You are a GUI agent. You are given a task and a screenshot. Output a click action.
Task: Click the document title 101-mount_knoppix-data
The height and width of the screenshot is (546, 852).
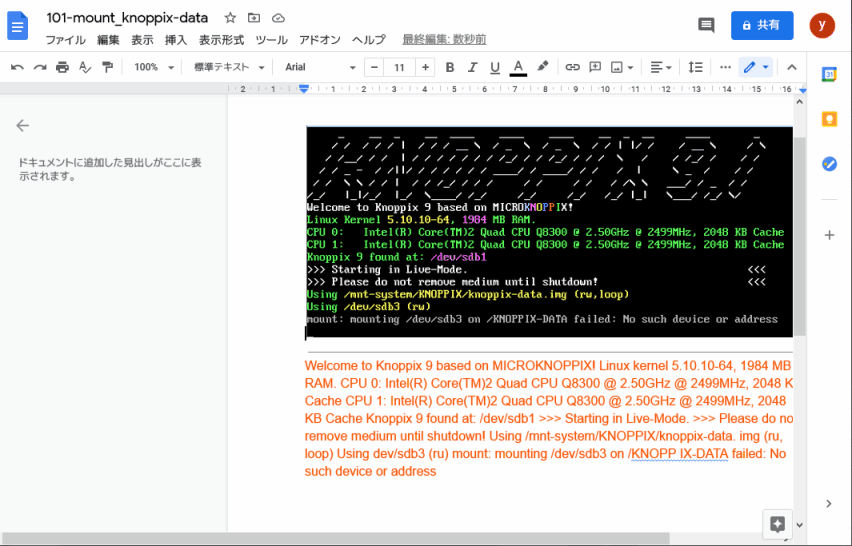pos(127,18)
